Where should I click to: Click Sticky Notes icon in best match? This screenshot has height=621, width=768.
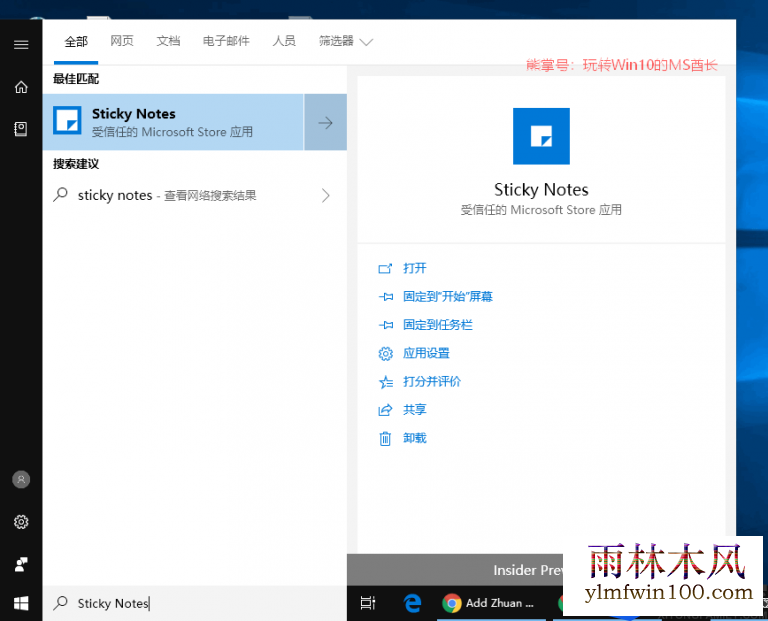pos(67,120)
